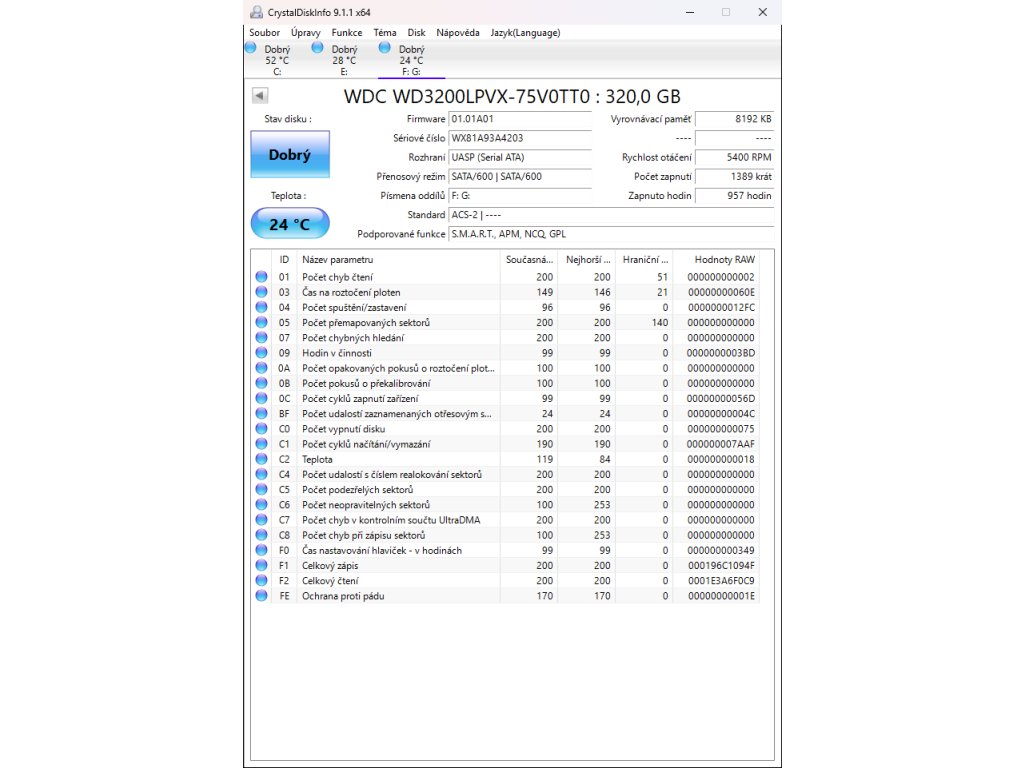Click the previous disk arrow button
Screen dimensions: 1024x768
(x=260, y=96)
